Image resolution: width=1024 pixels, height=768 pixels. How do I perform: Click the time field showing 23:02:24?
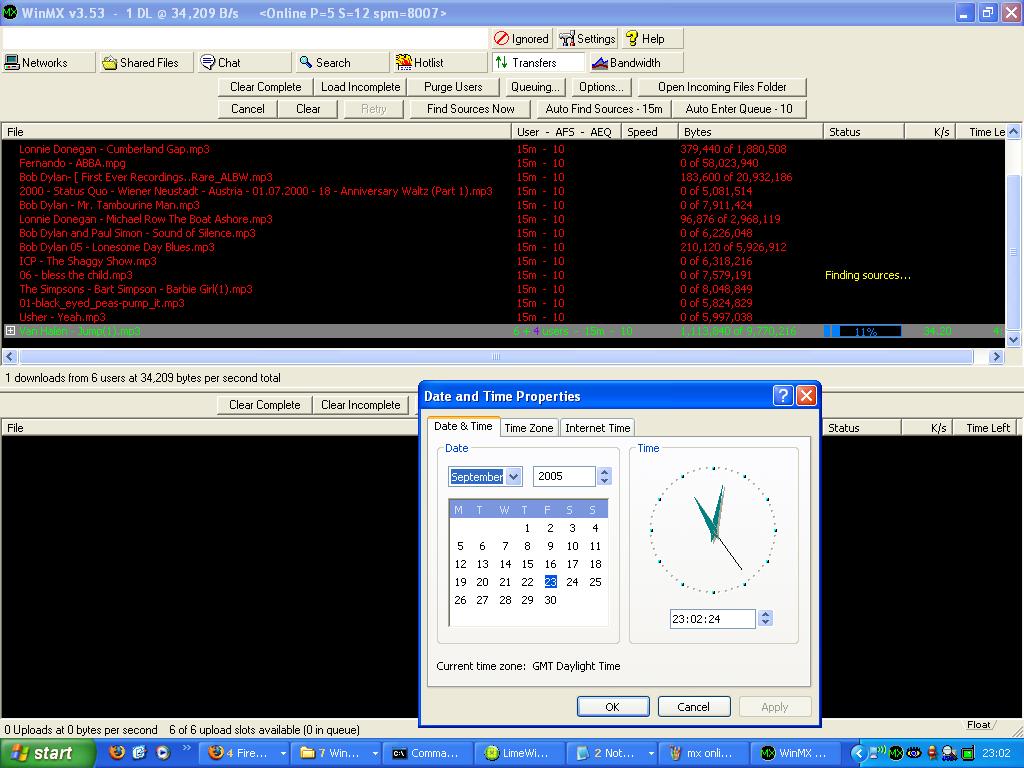click(x=712, y=619)
